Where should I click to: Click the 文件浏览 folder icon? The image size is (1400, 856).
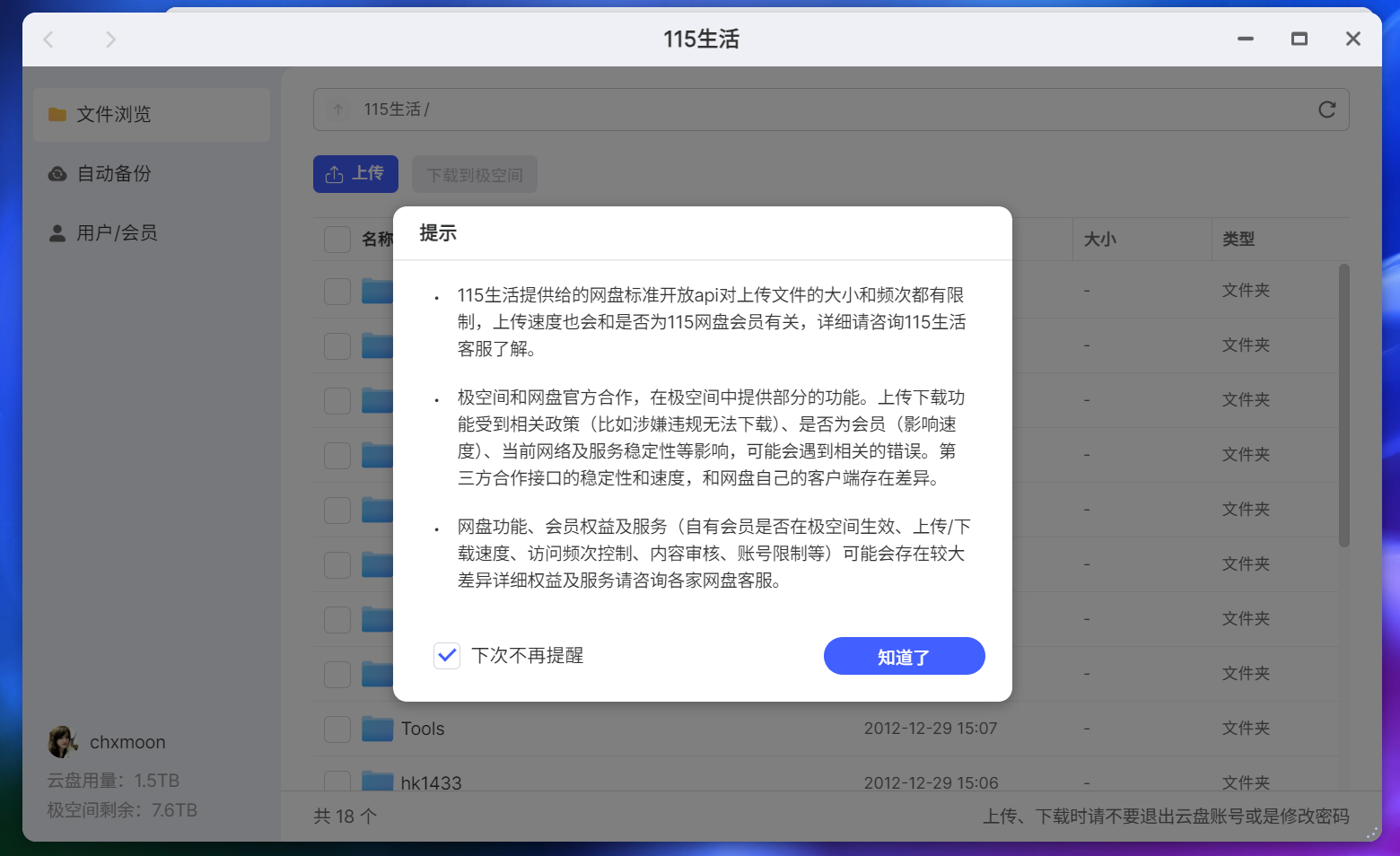[x=57, y=114]
